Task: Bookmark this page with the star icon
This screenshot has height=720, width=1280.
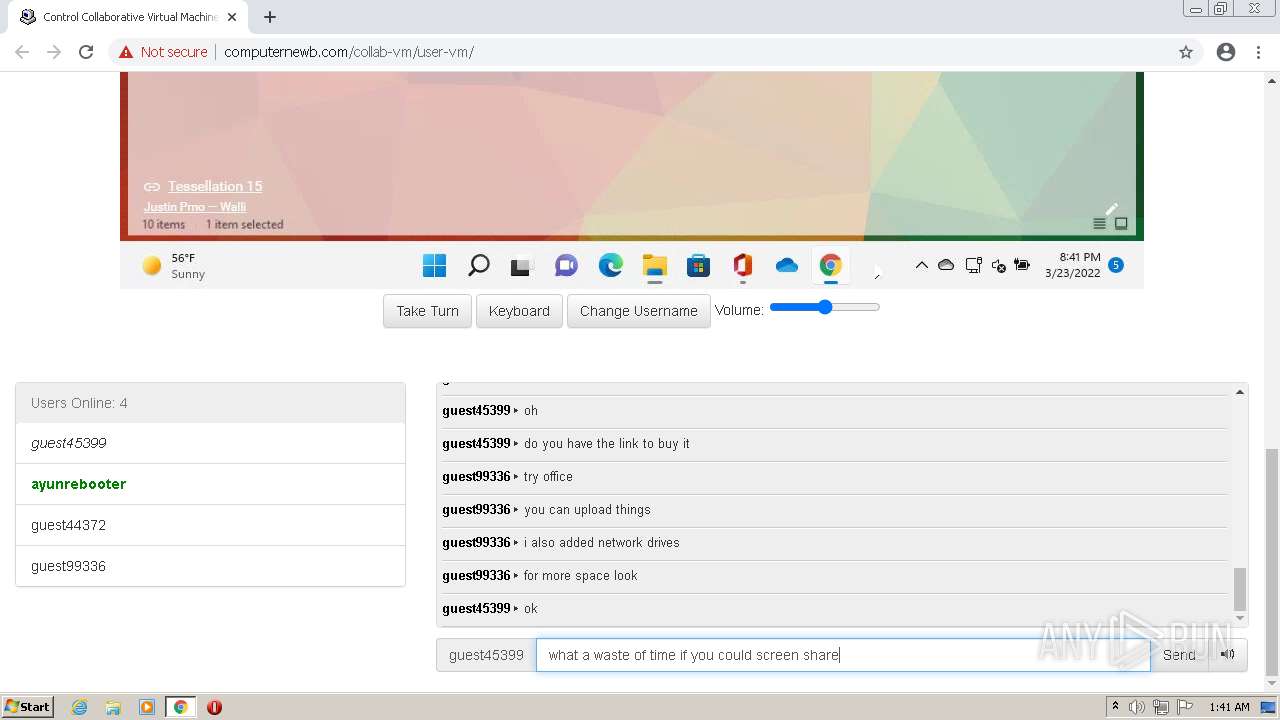Action: pos(1186,52)
